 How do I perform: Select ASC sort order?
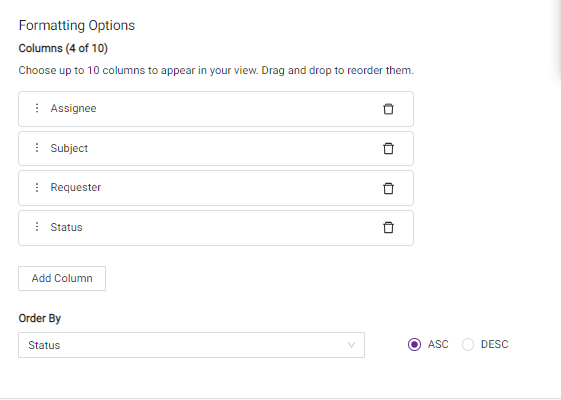[x=414, y=345]
